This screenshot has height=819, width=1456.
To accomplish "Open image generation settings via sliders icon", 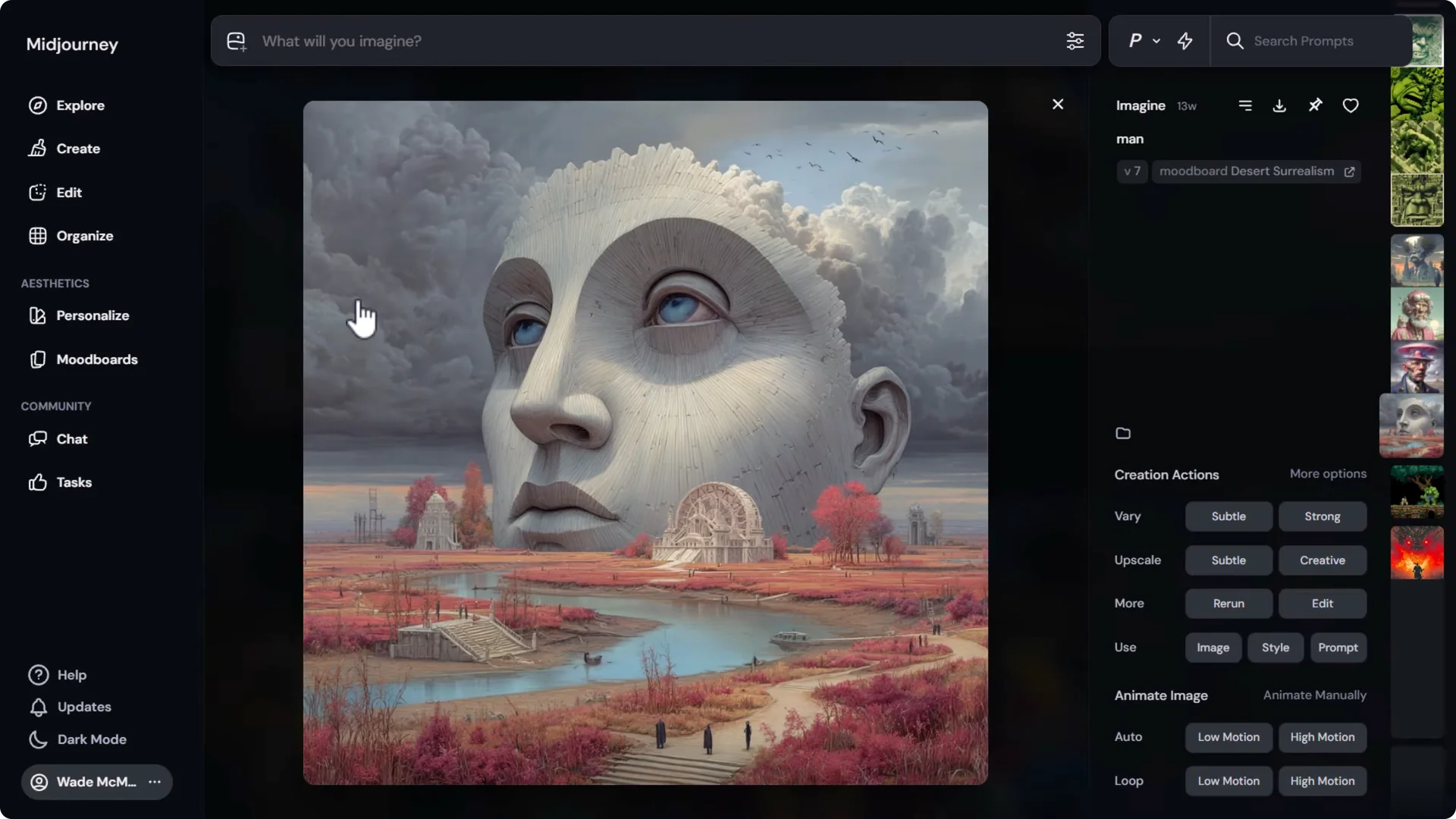I will (1075, 41).
